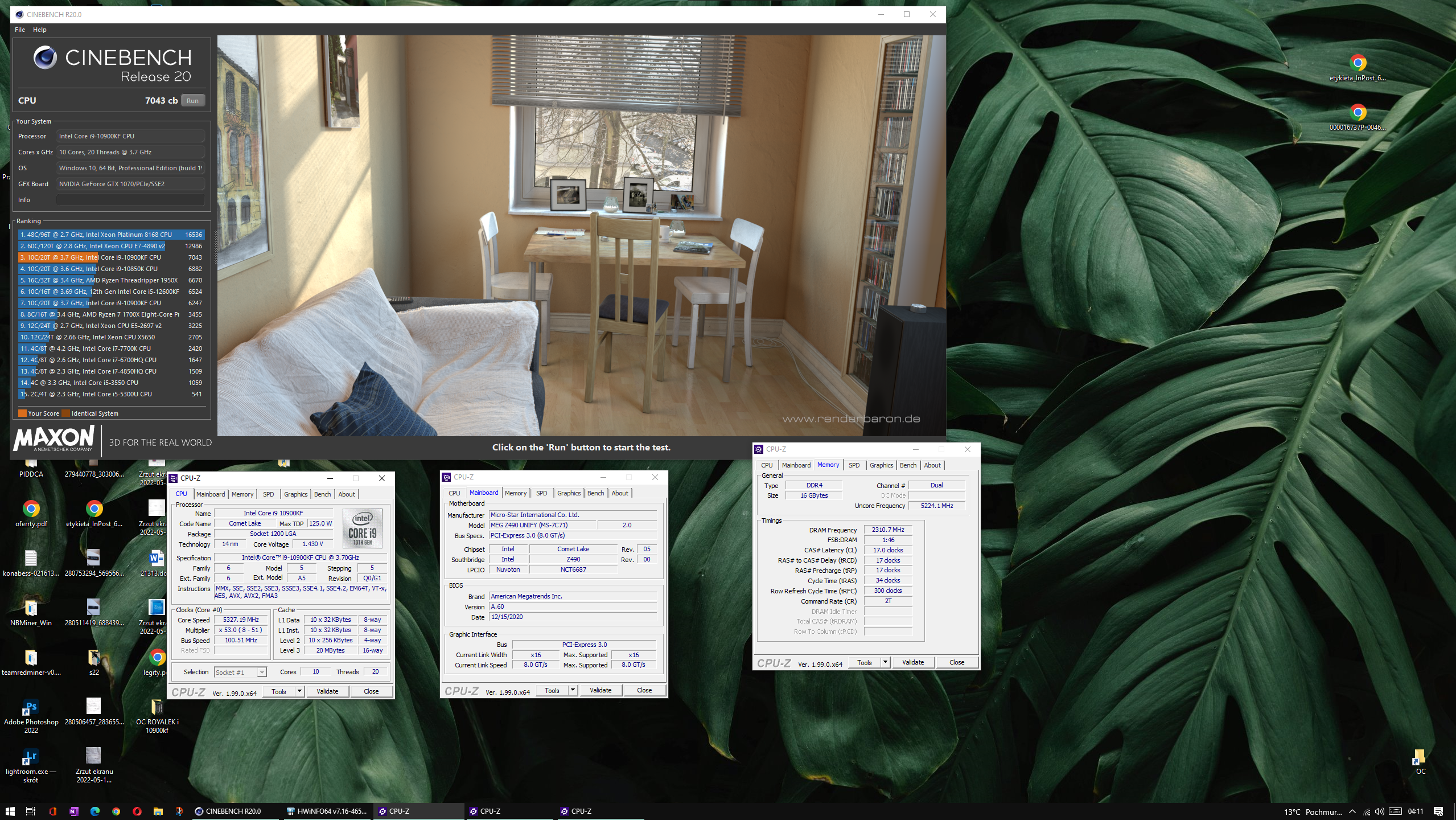Switch to Mainboard tab in CPU-Z memory window

pyautogui.click(x=796, y=465)
